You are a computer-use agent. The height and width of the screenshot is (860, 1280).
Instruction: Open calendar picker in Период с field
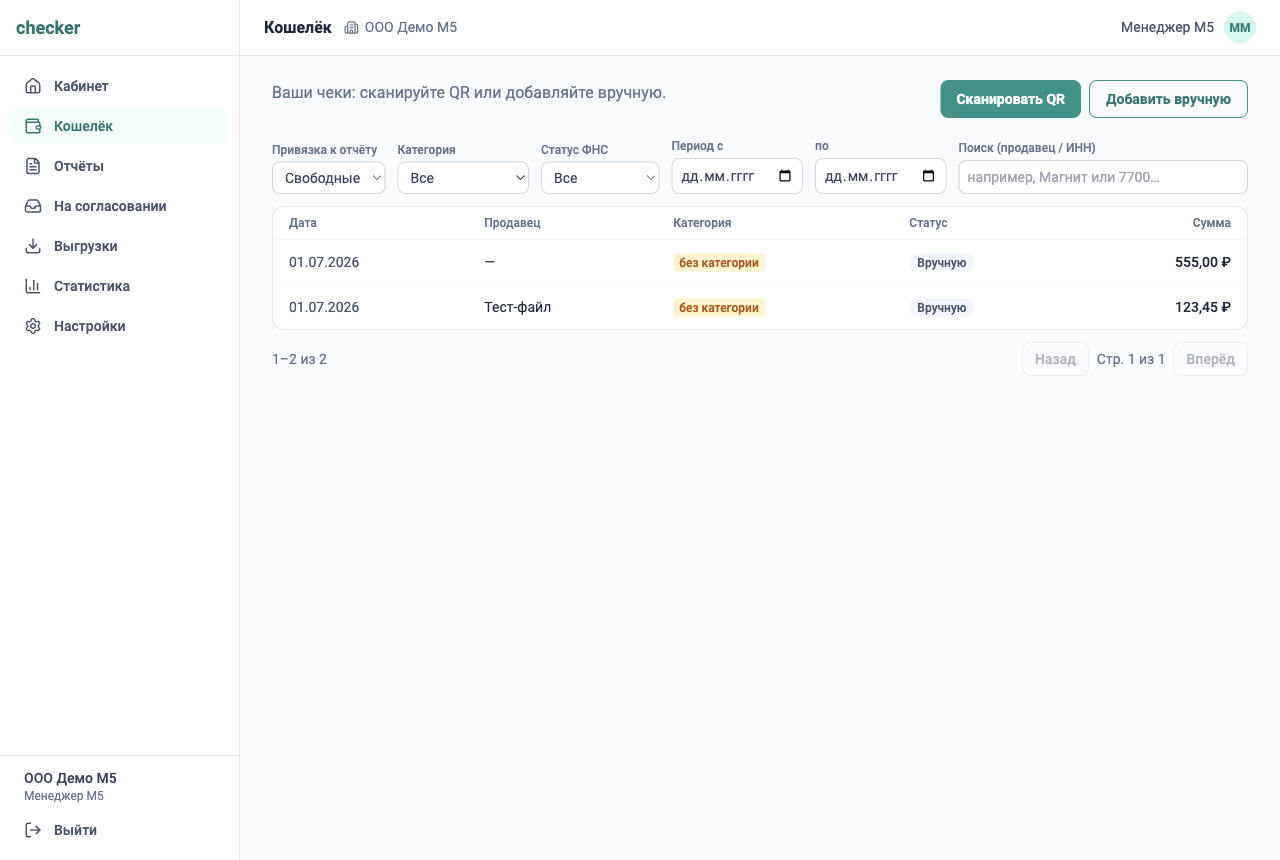(785, 177)
